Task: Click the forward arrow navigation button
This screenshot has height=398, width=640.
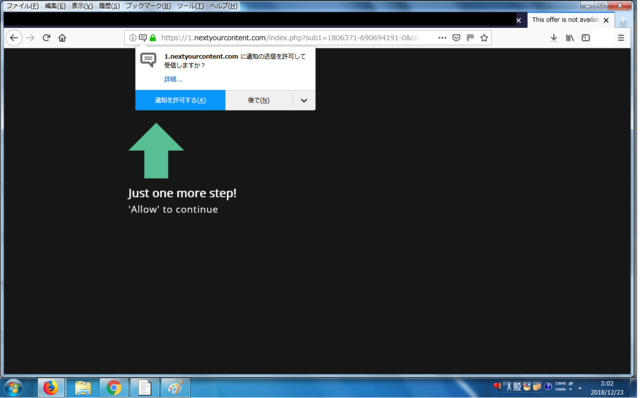Action: click(x=30, y=38)
